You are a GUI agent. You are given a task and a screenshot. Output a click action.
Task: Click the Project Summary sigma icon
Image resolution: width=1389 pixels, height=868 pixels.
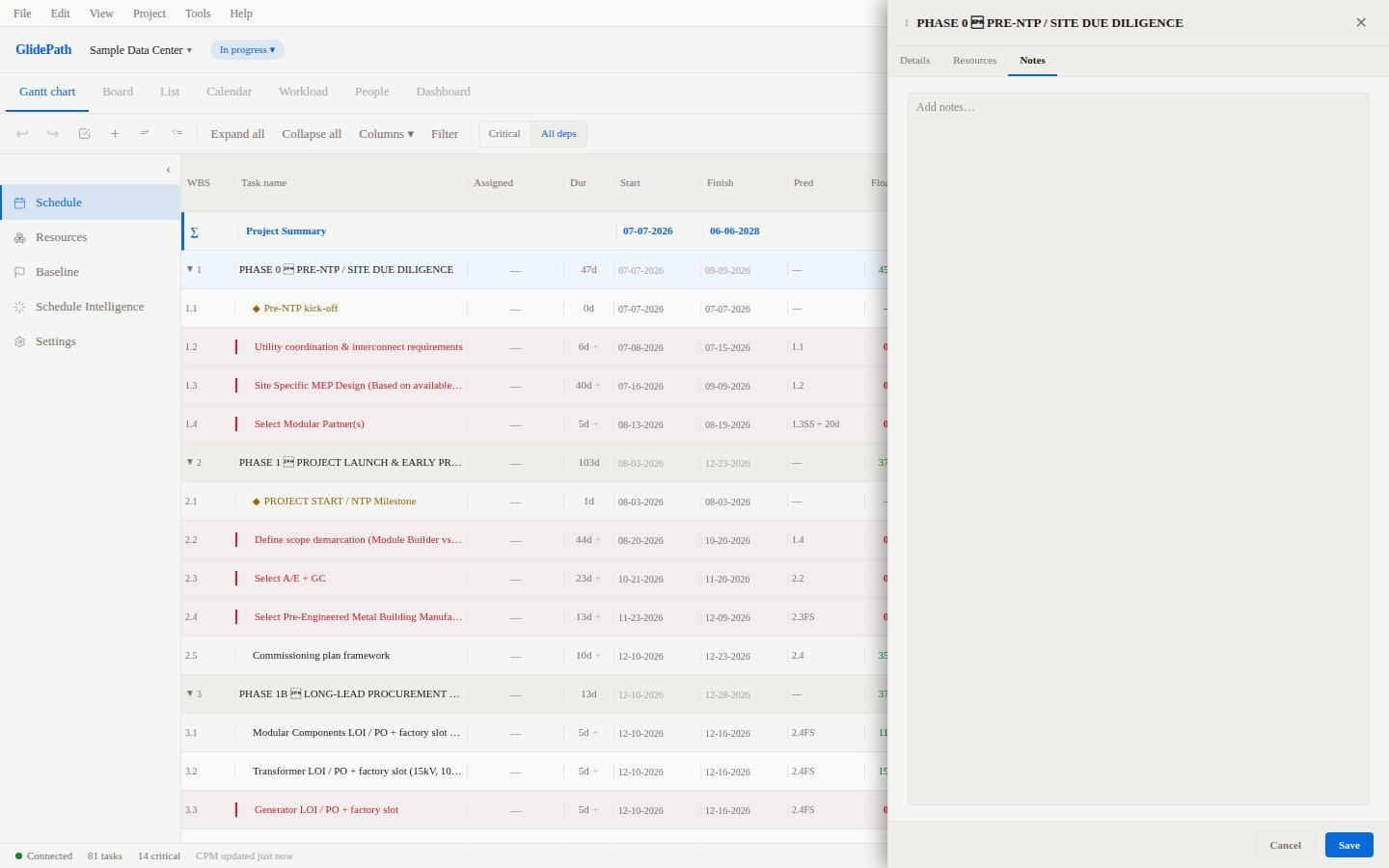pyautogui.click(x=194, y=231)
